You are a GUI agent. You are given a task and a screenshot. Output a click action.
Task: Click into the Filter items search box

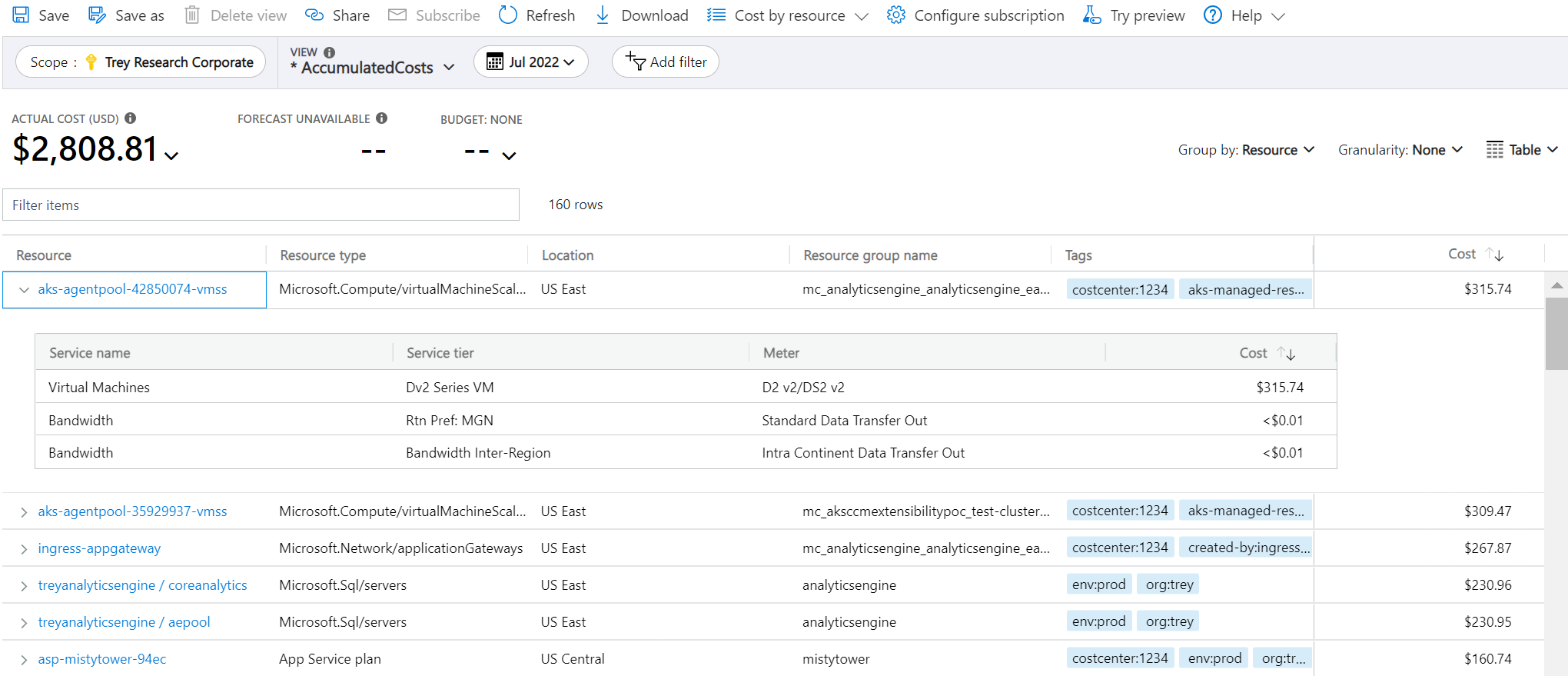pos(261,205)
